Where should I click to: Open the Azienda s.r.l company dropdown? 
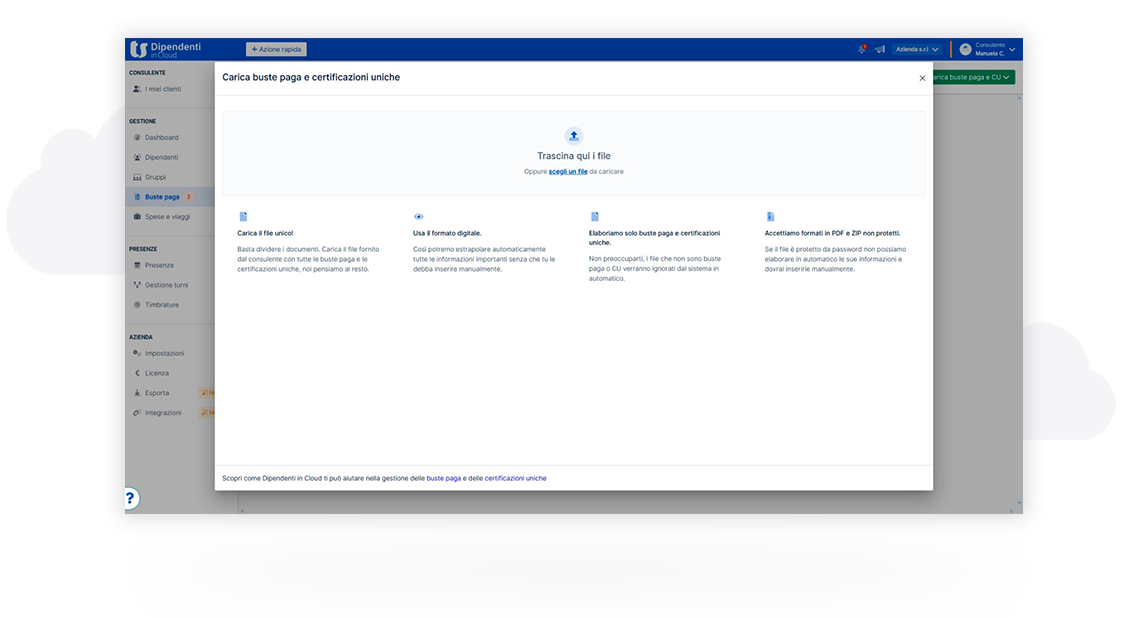pyautogui.click(x=917, y=49)
